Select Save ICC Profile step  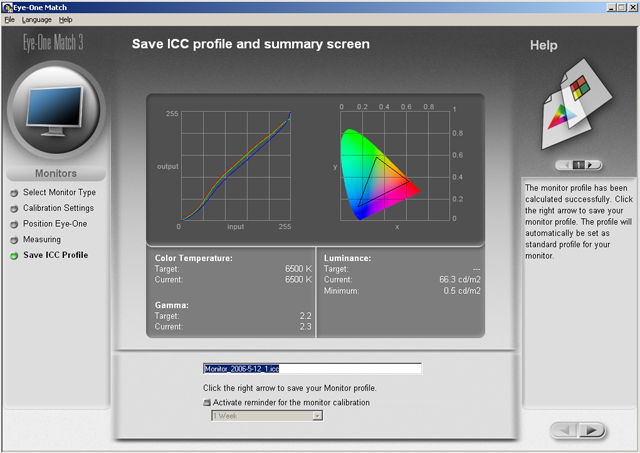tap(56, 255)
